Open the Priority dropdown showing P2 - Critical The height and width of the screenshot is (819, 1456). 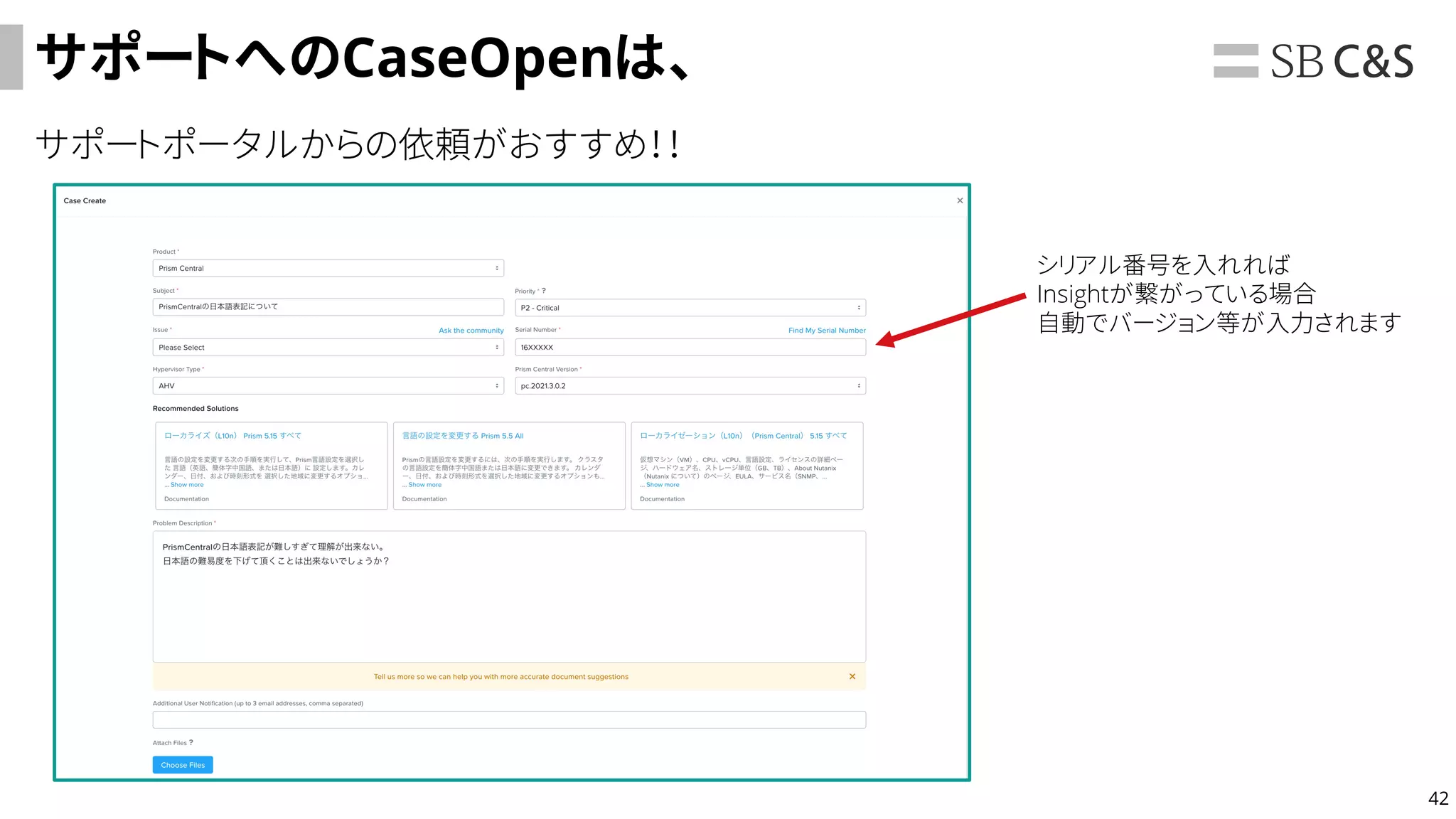tap(690, 308)
